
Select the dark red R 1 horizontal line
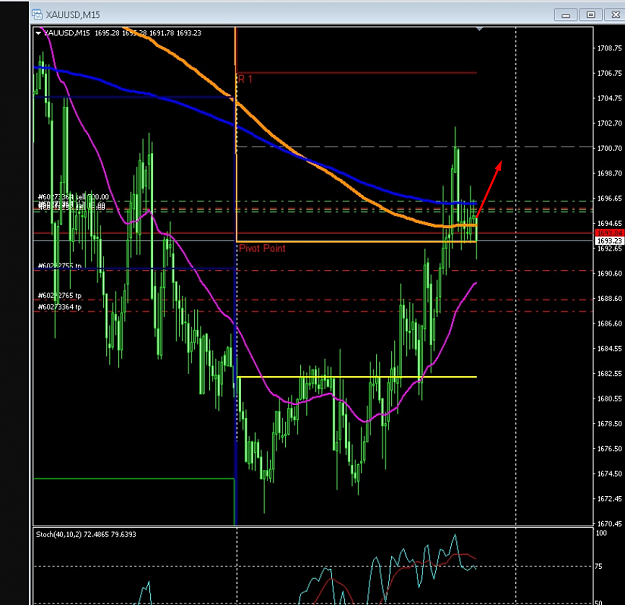point(357,73)
